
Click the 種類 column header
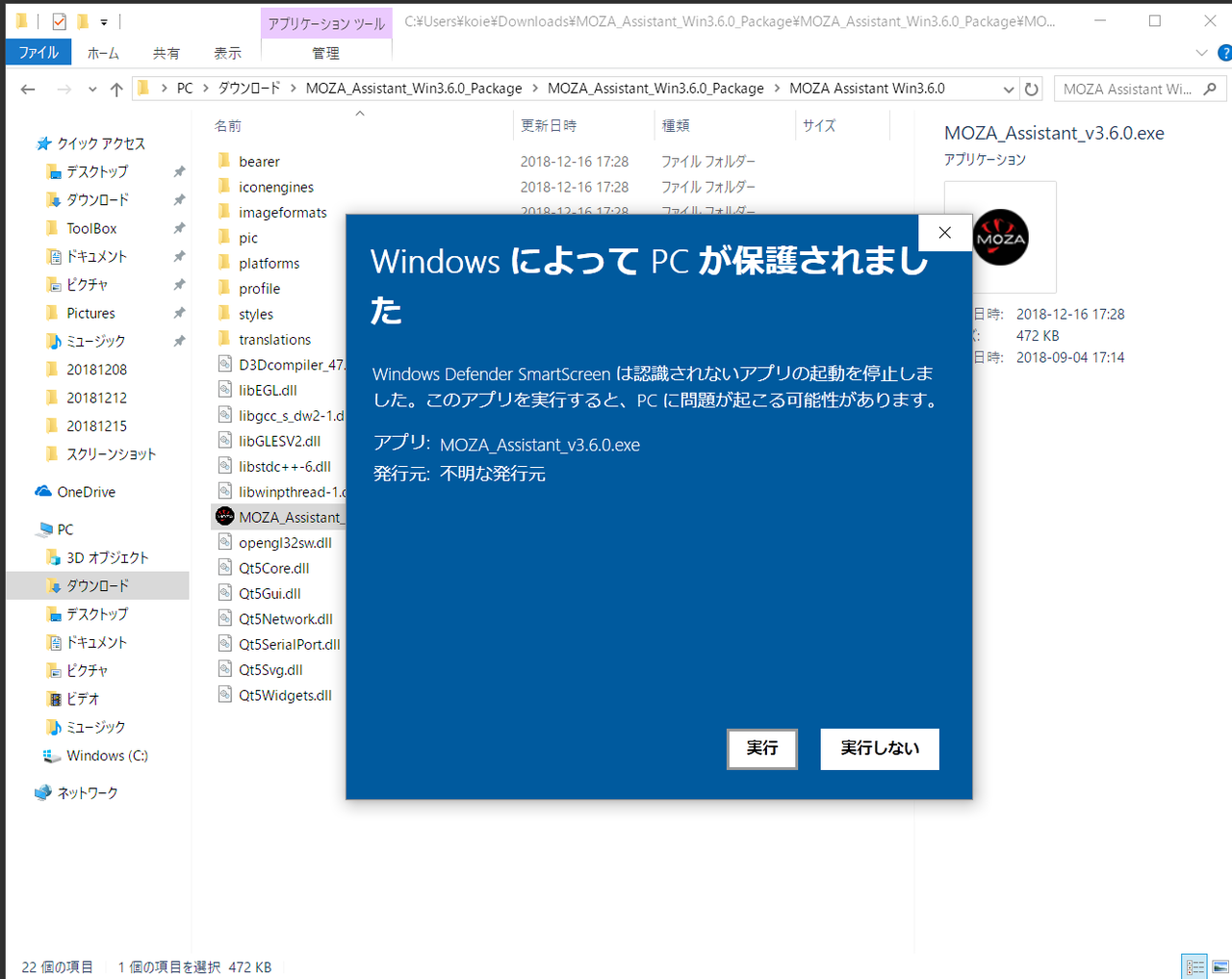676,126
